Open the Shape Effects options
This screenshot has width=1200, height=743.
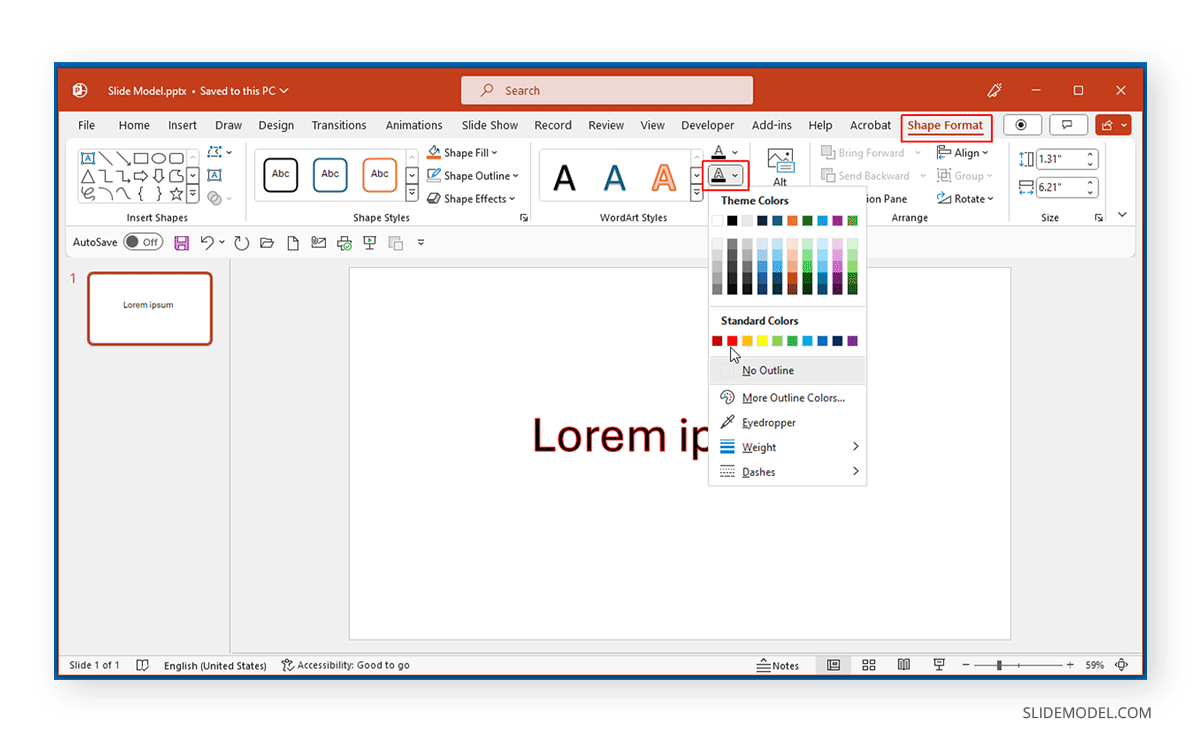[x=470, y=198]
